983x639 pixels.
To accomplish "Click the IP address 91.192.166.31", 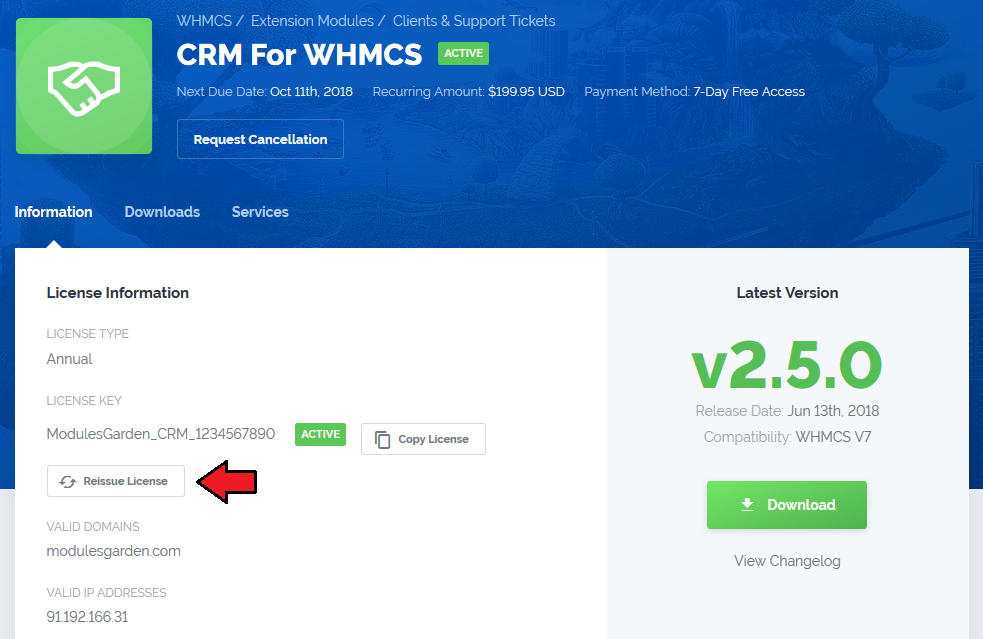I will [87, 617].
